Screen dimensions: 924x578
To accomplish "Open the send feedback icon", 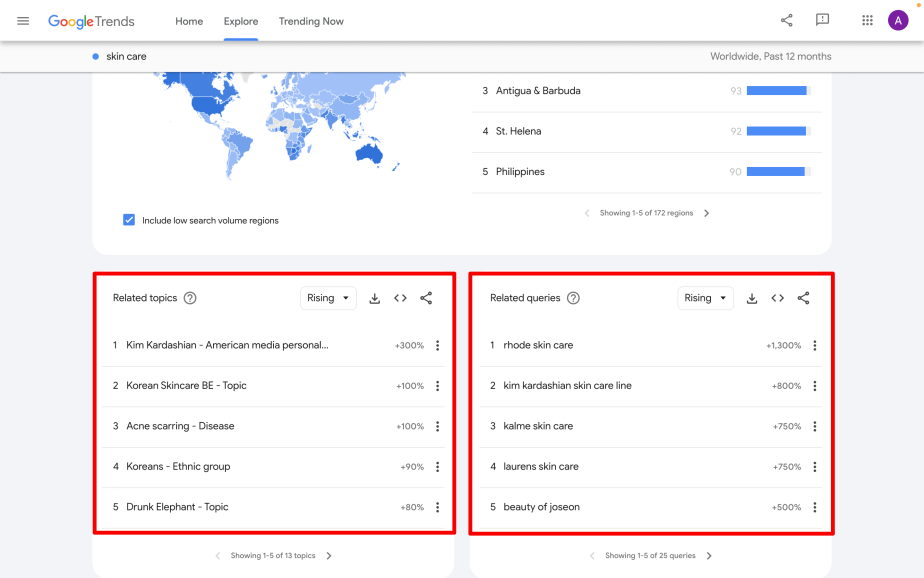I will pyautogui.click(x=822, y=21).
